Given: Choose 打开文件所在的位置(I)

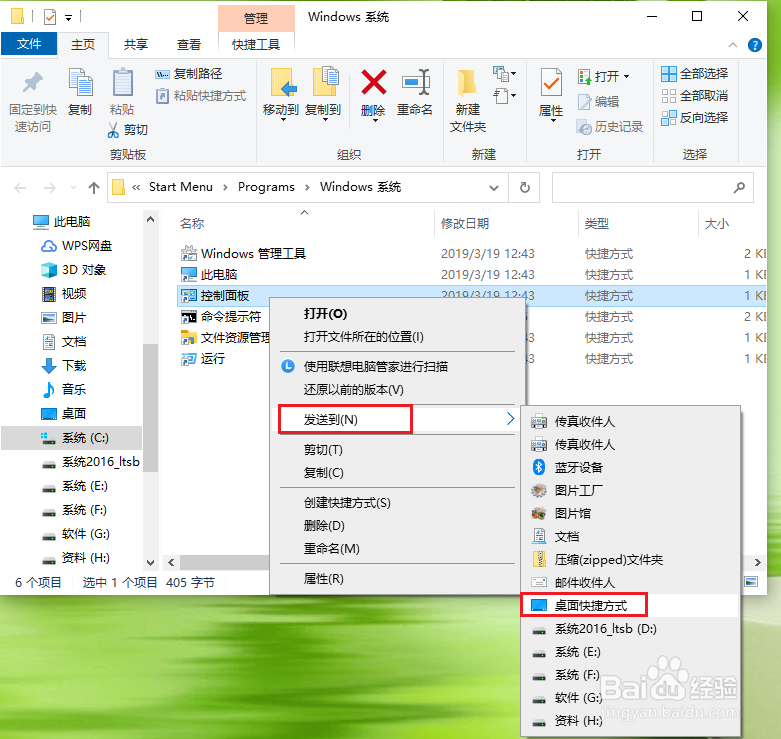Looking at the screenshot, I should (364, 337).
